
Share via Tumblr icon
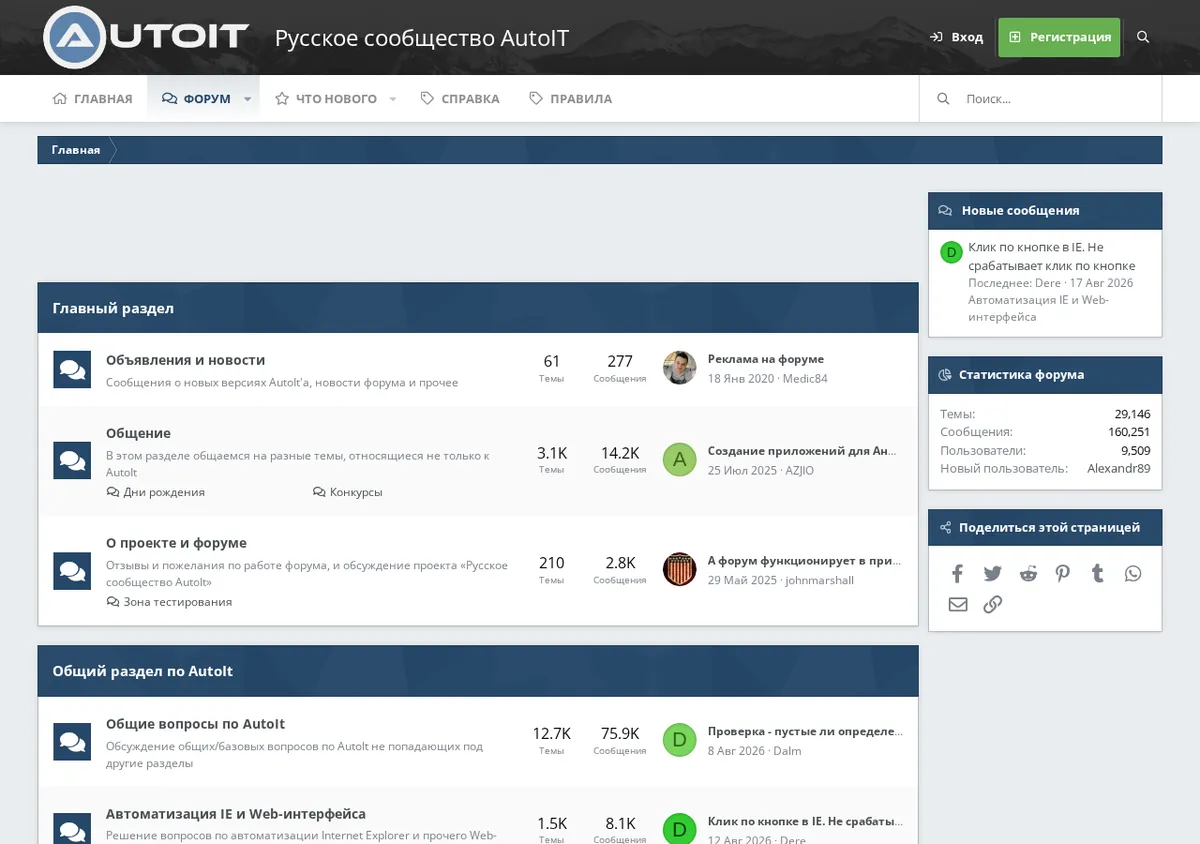1098,573
